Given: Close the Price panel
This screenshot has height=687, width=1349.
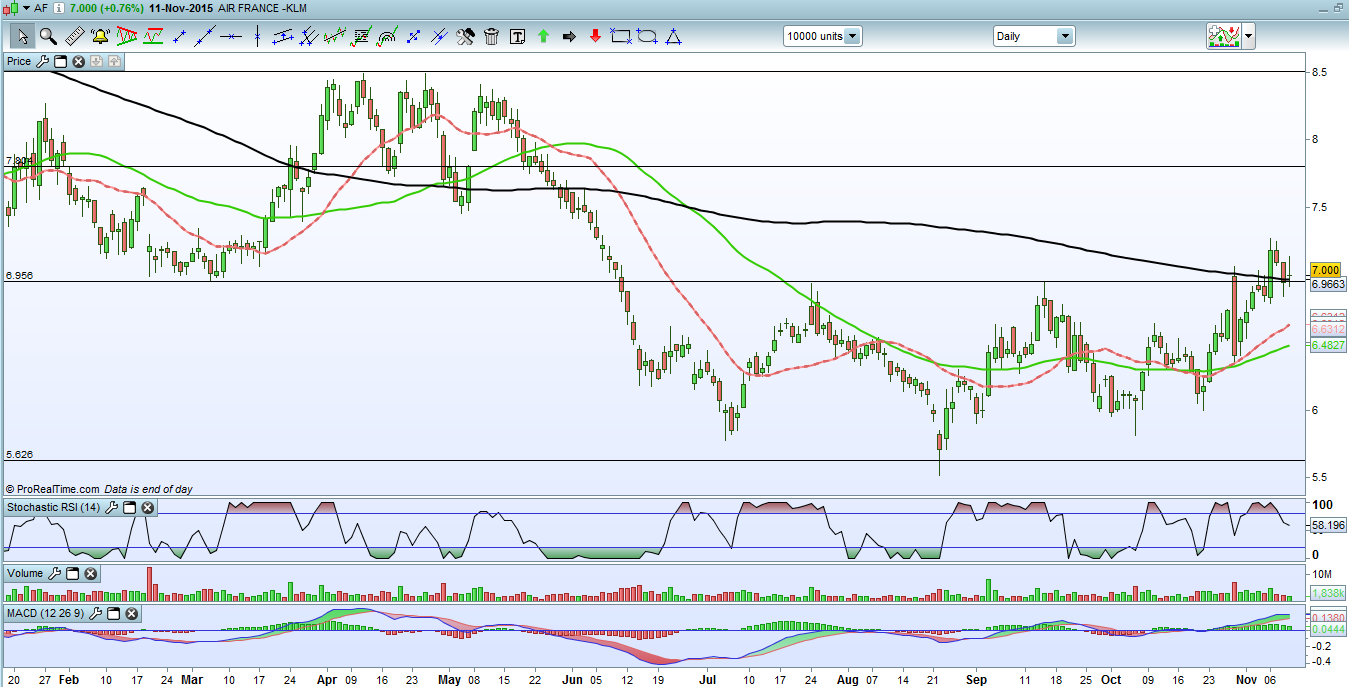Looking at the screenshot, I should tap(78, 62).
